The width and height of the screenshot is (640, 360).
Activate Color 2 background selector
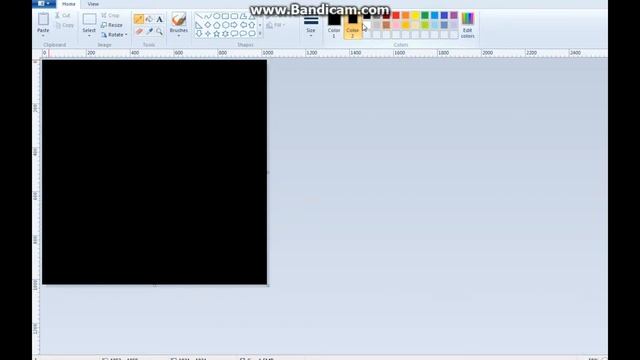pos(353,25)
